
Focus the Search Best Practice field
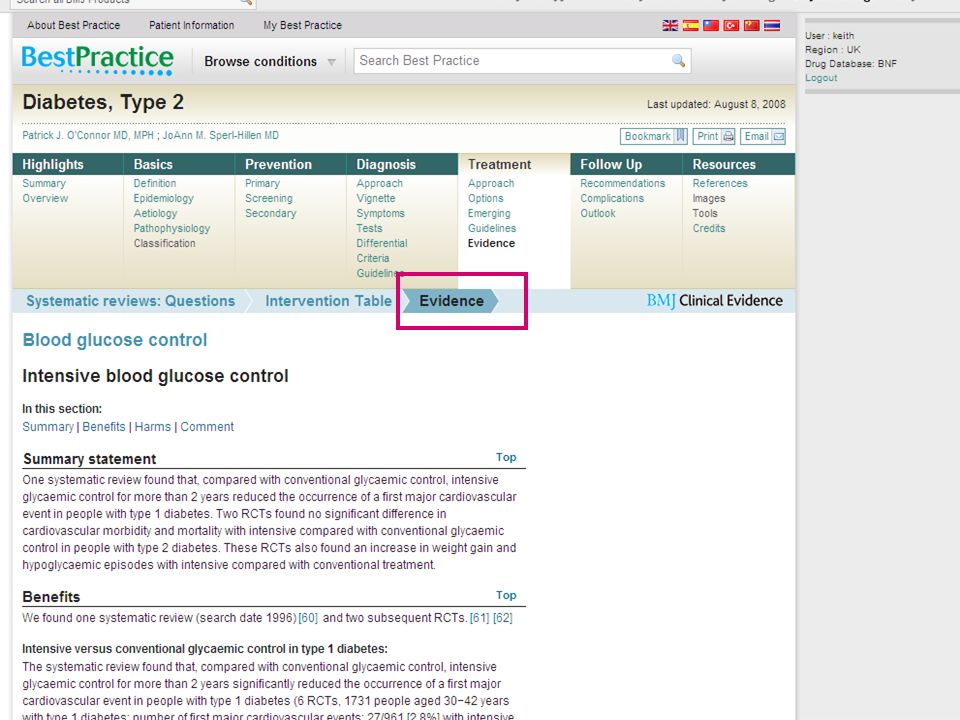(522, 61)
